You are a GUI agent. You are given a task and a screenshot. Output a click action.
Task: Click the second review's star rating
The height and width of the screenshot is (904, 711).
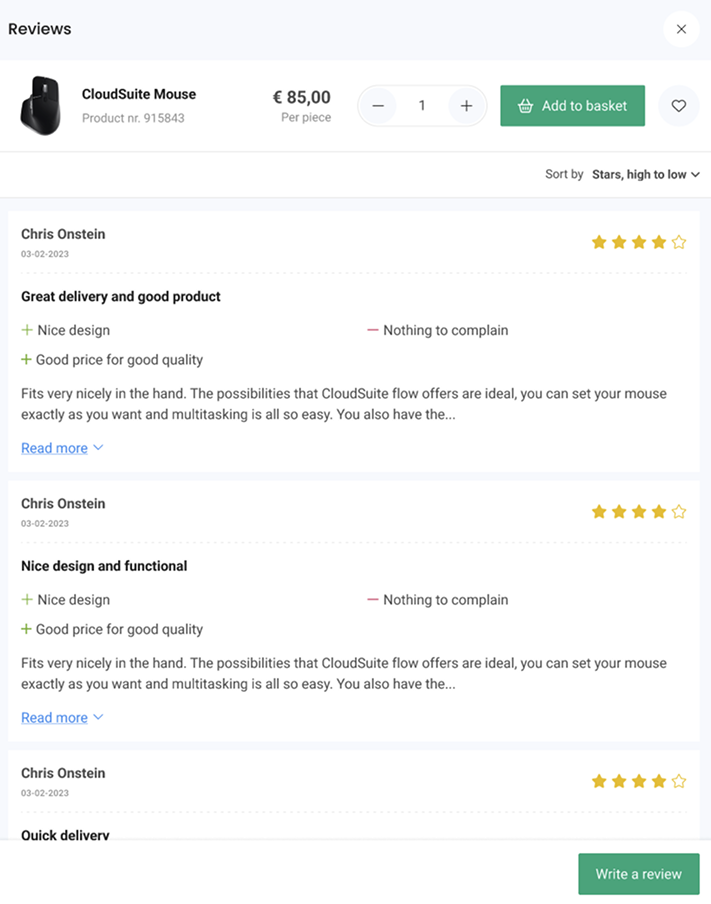[x=638, y=512]
